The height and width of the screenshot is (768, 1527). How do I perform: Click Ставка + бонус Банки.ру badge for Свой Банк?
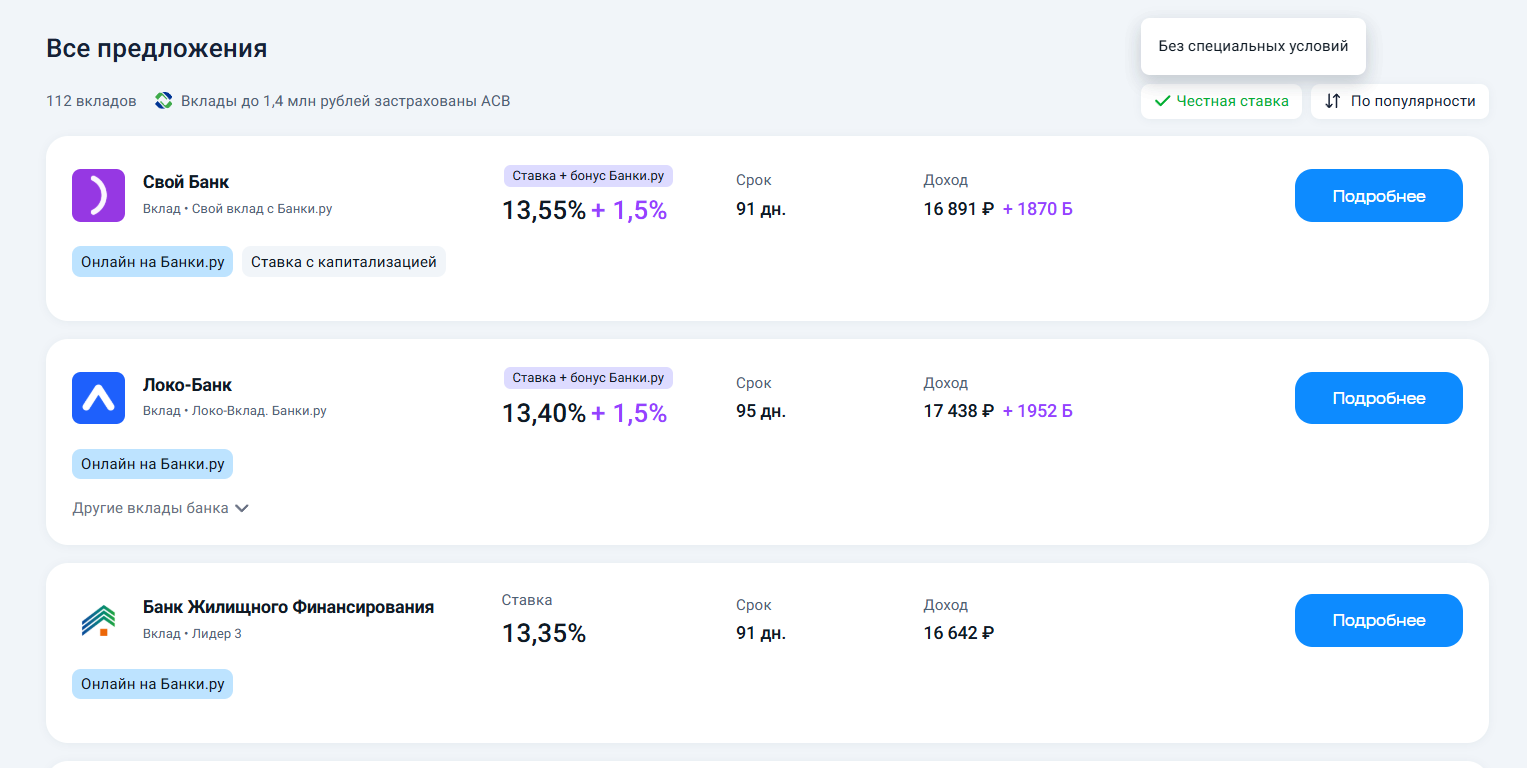click(x=588, y=176)
